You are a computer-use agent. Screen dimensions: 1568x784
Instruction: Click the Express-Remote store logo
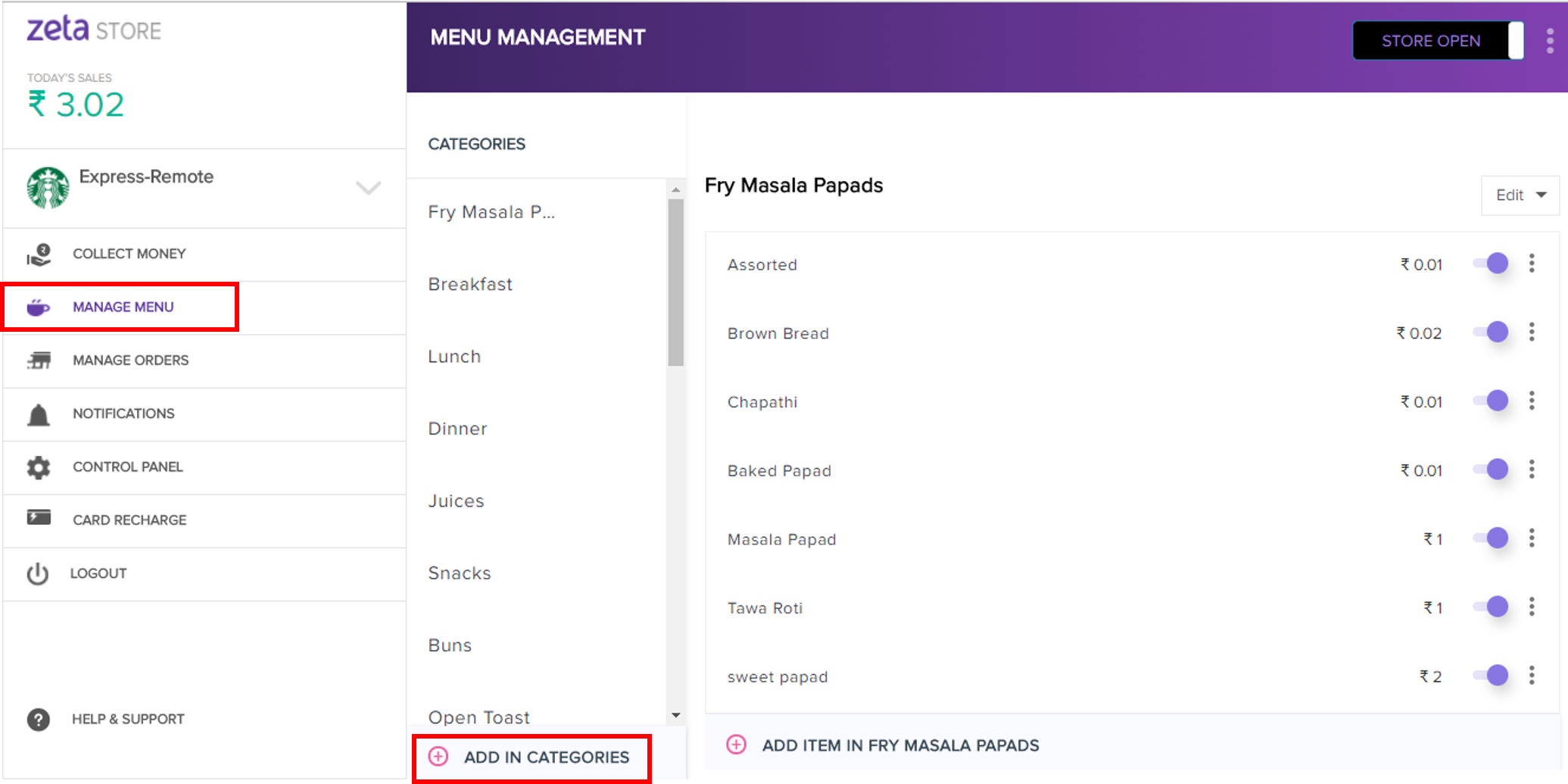pos(48,187)
